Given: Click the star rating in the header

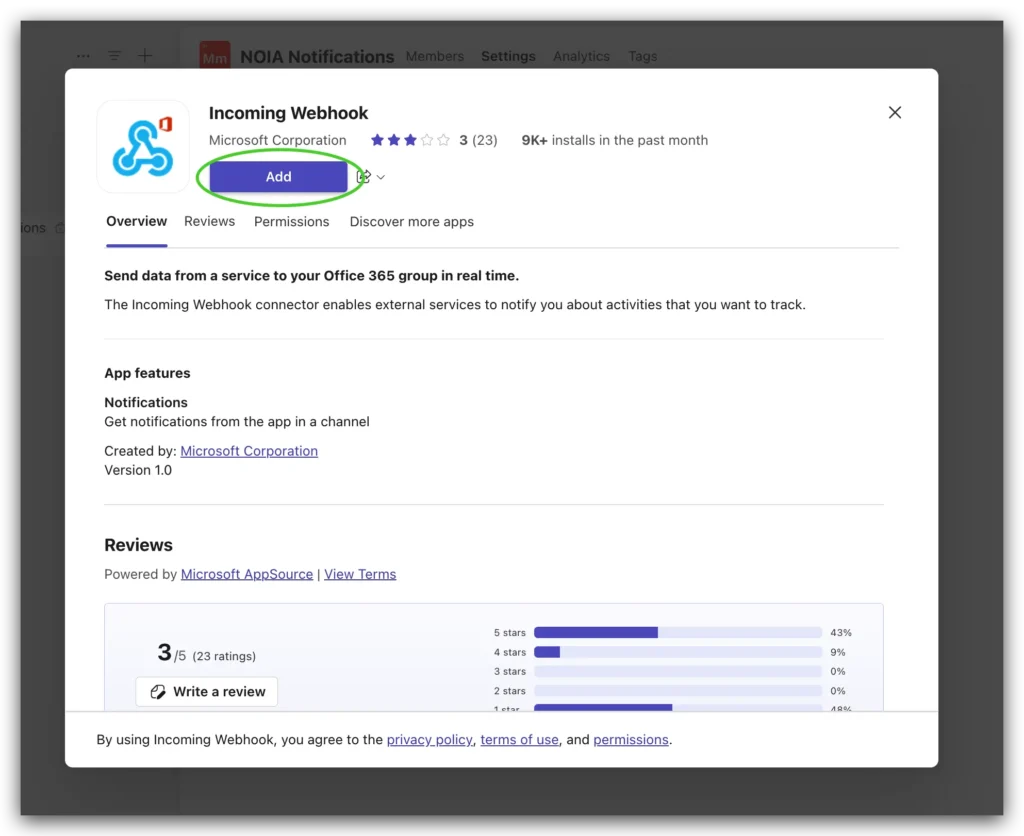Looking at the screenshot, I should click(410, 141).
